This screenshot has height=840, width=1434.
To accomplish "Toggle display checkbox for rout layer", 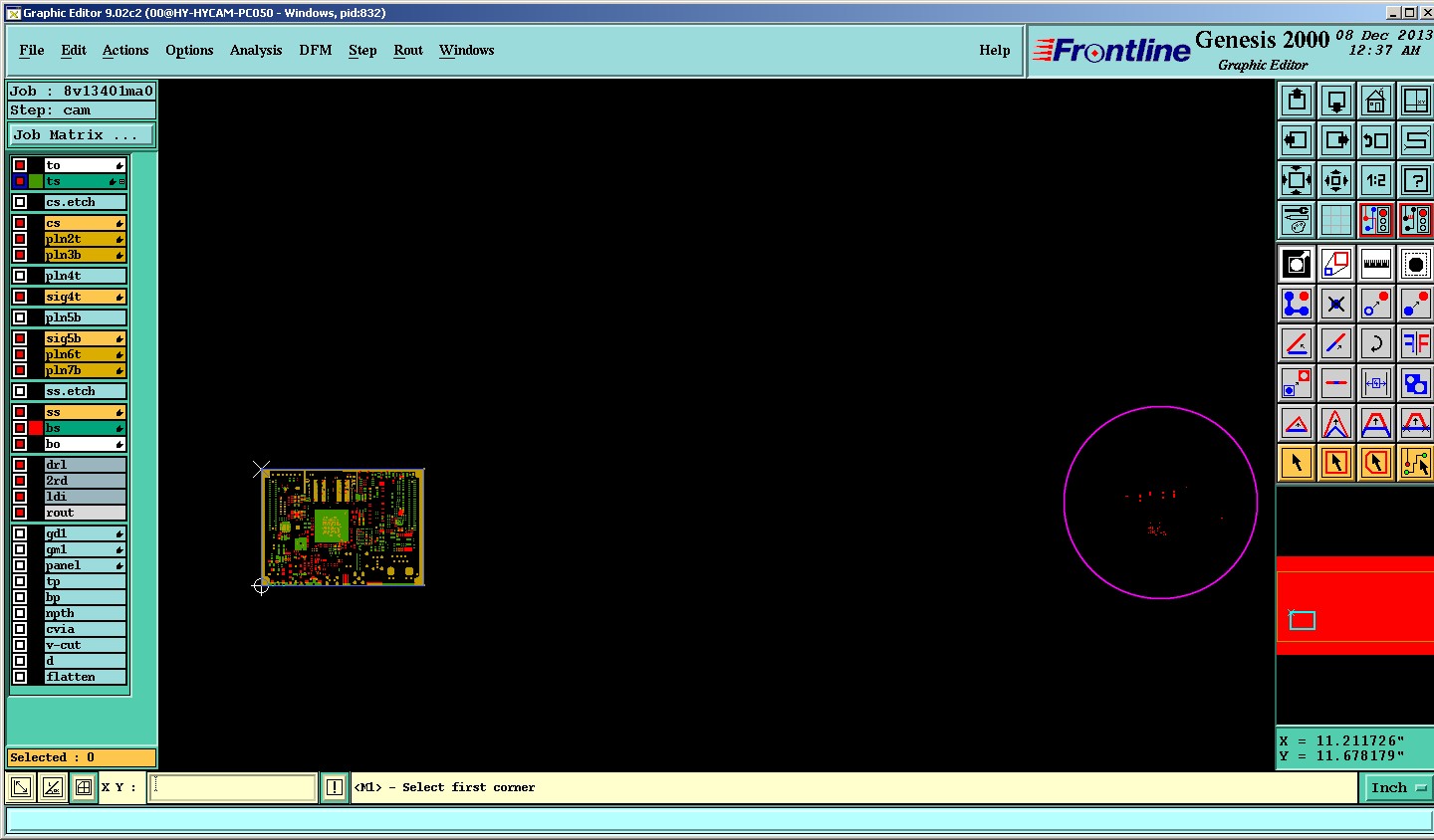I will click(x=20, y=513).
